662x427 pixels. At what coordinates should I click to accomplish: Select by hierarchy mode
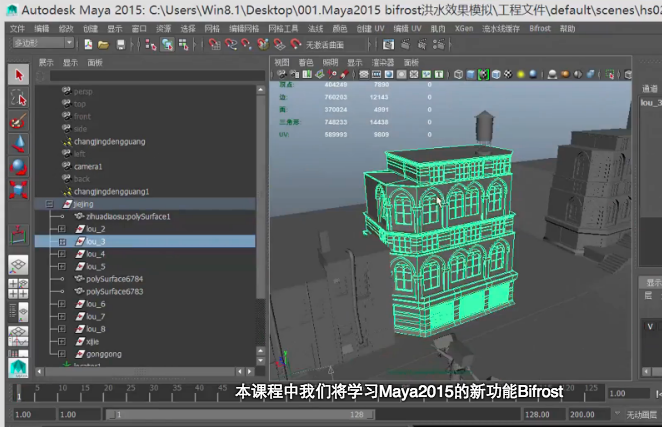[151, 44]
